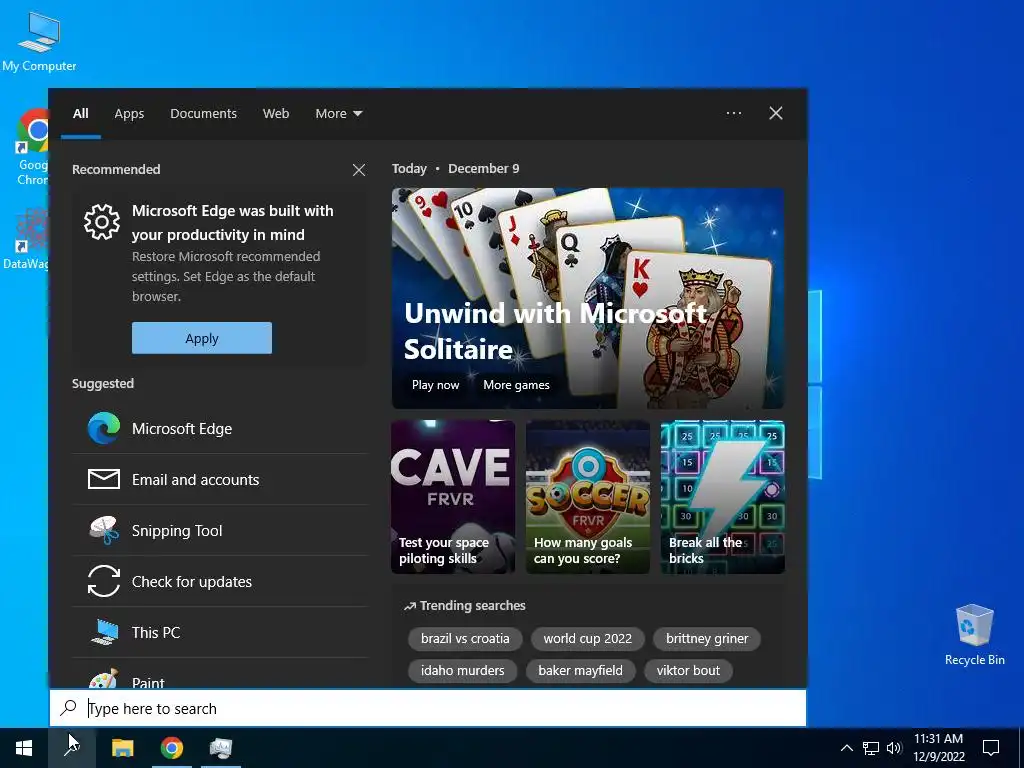Search trending 'brittney griner'
This screenshot has height=768, width=1024.
pos(707,638)
